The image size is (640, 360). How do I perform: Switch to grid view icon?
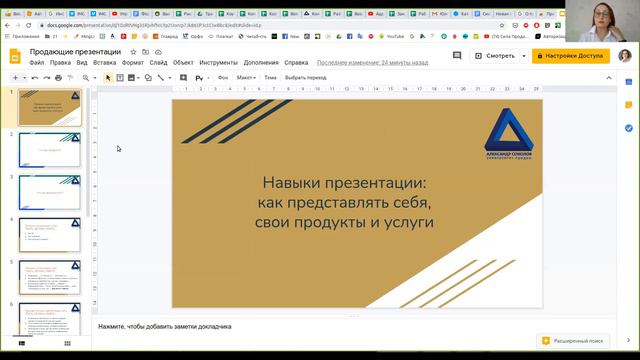(x=67, y=343)
